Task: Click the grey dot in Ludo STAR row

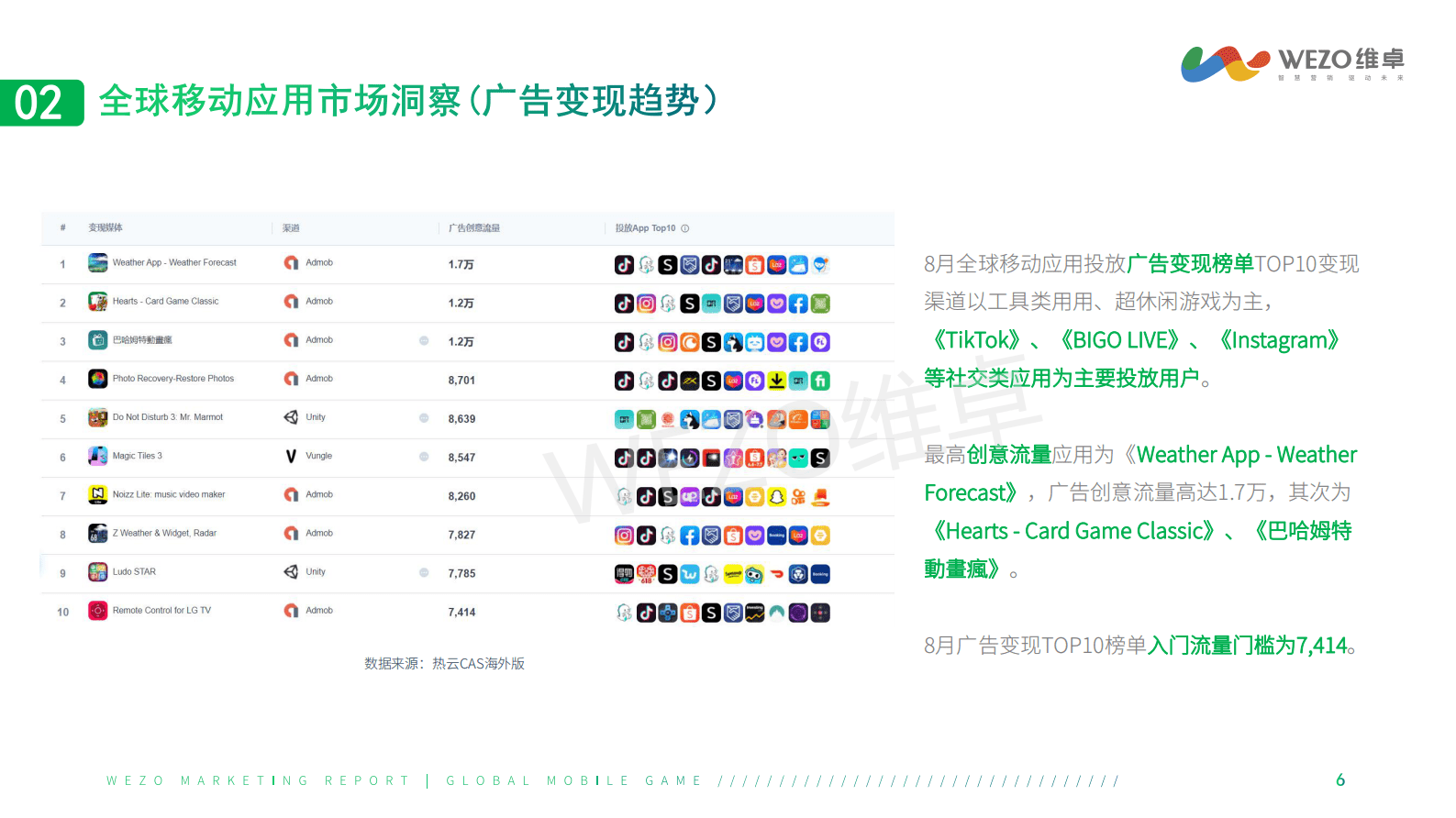Action: click(x=424, y=572)
